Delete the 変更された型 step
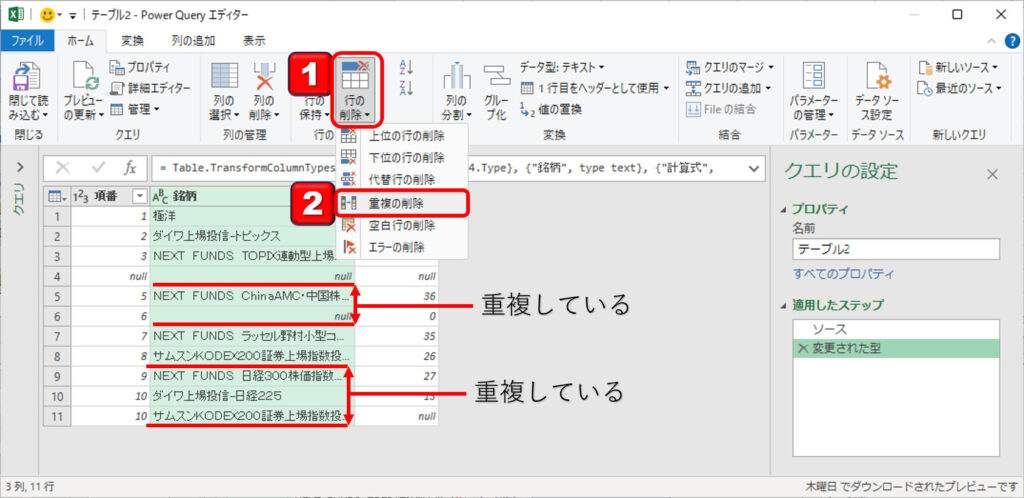1024x498 pixels. [x=802, y=349]
